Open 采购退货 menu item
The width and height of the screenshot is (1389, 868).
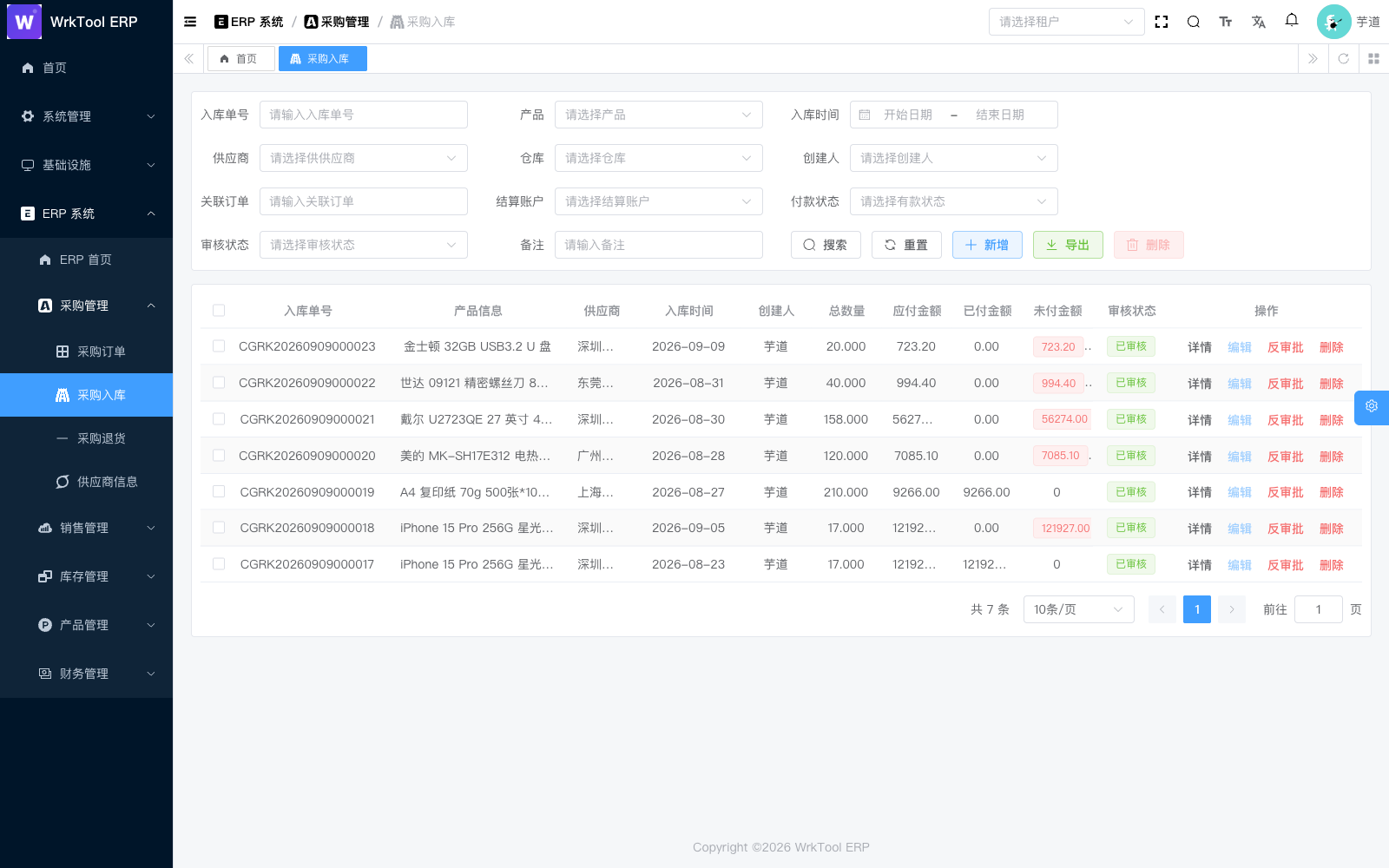pyautogui.click(x=87, y=438)
